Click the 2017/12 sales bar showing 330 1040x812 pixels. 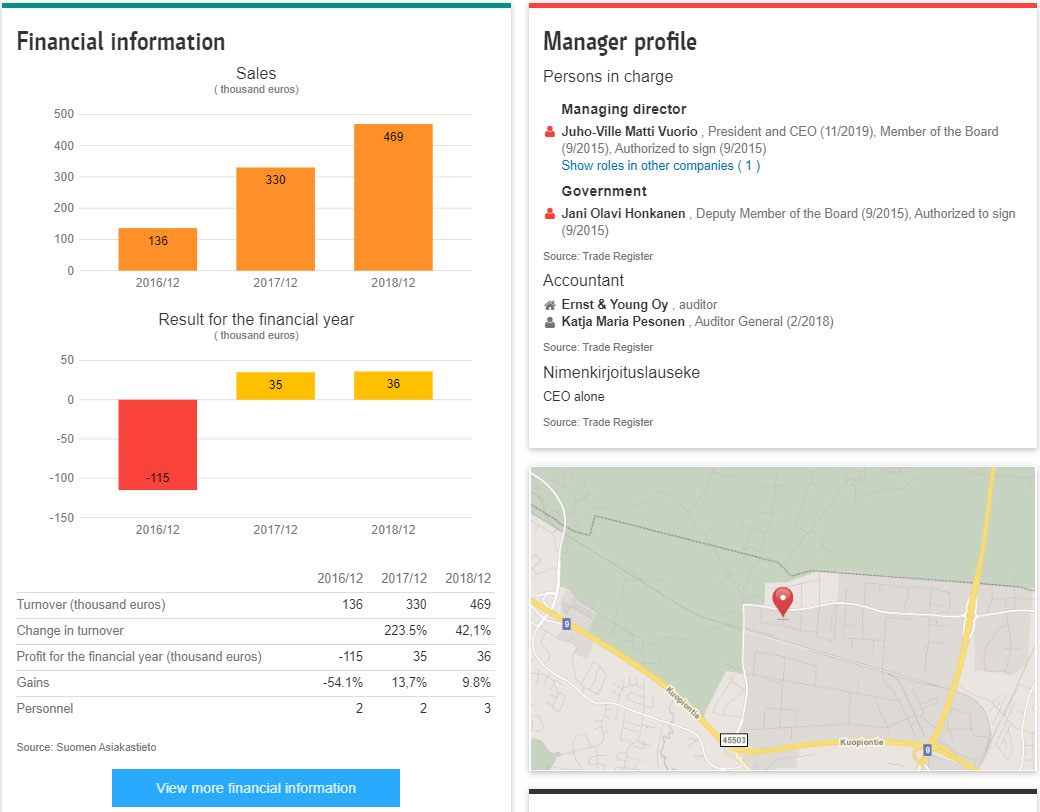[275, 219]
